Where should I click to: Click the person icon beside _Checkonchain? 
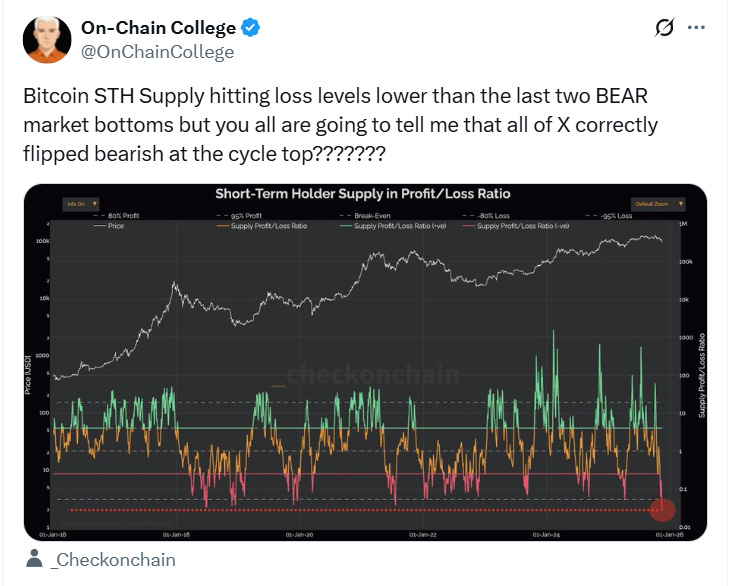35,560
